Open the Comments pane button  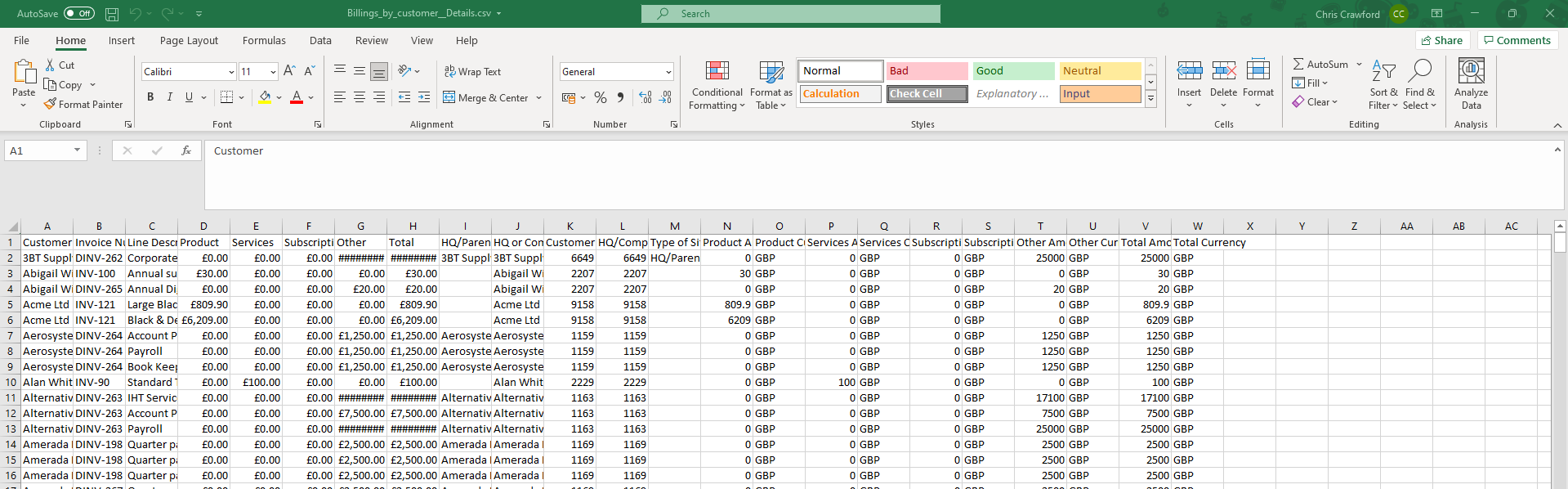click(1517, 41)
